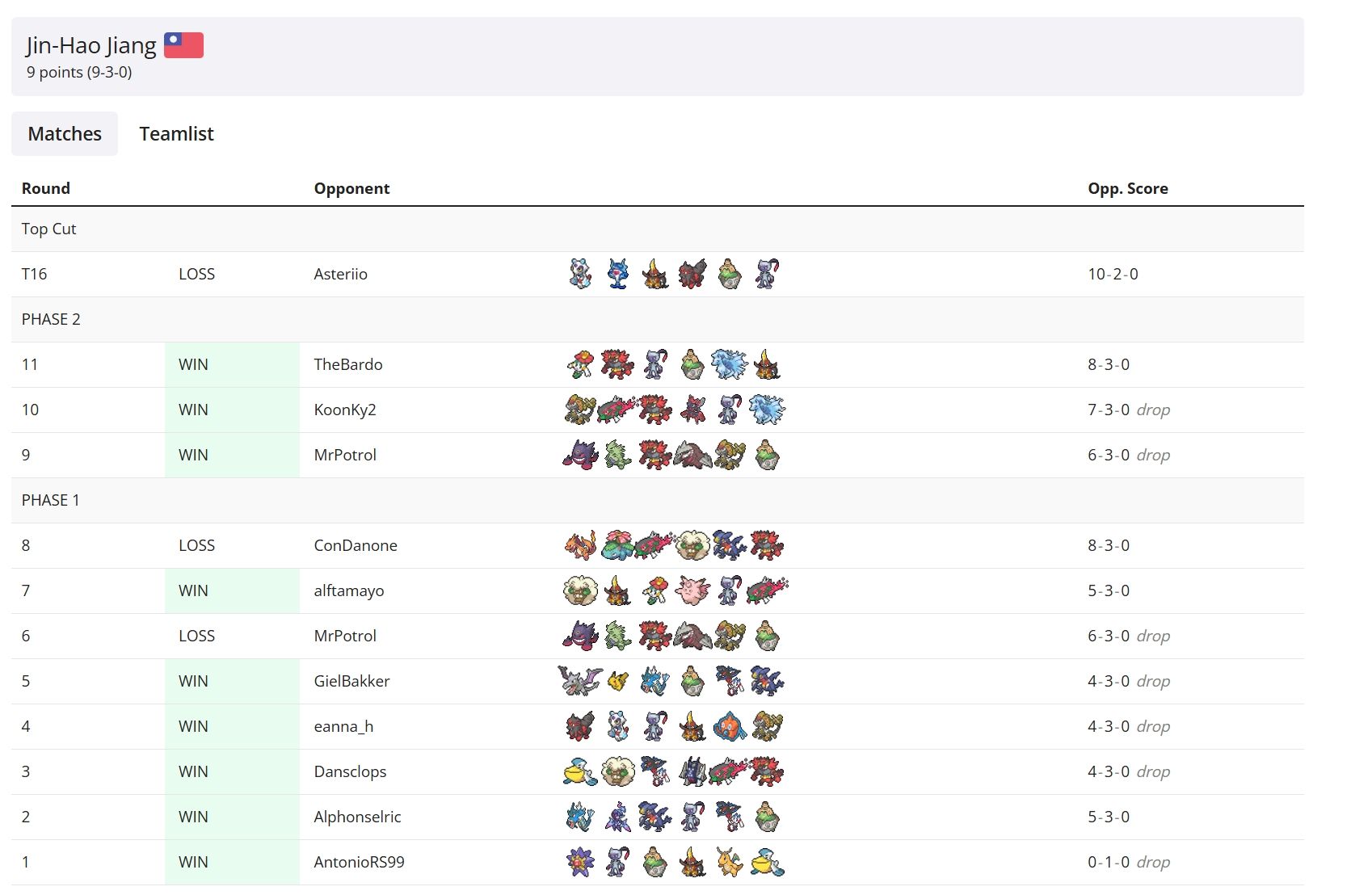Open opponent eanna_h's profile
1372x895 pixels.
point(343,726)
